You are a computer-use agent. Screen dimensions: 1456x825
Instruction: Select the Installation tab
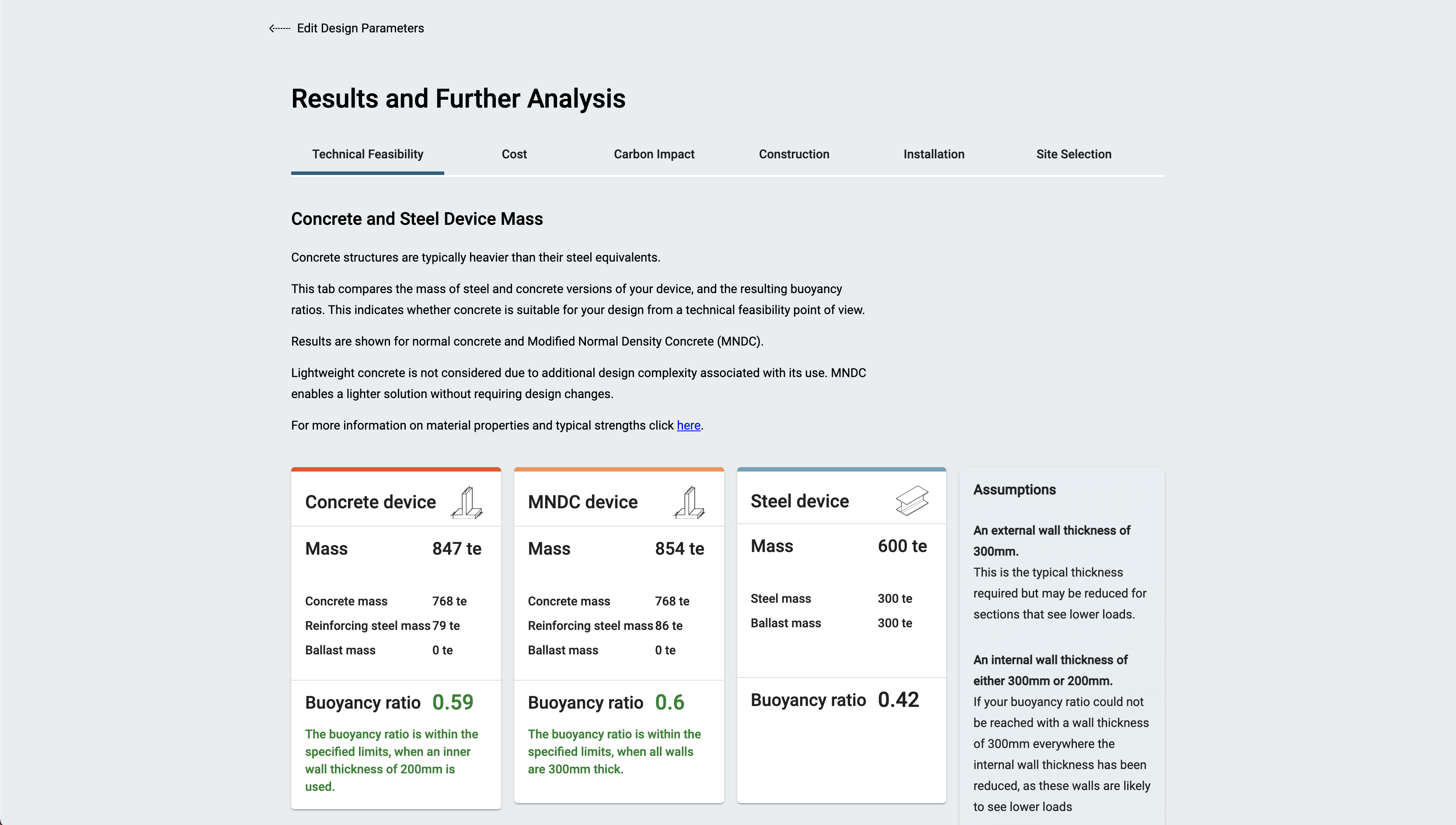tap(934, 154)
